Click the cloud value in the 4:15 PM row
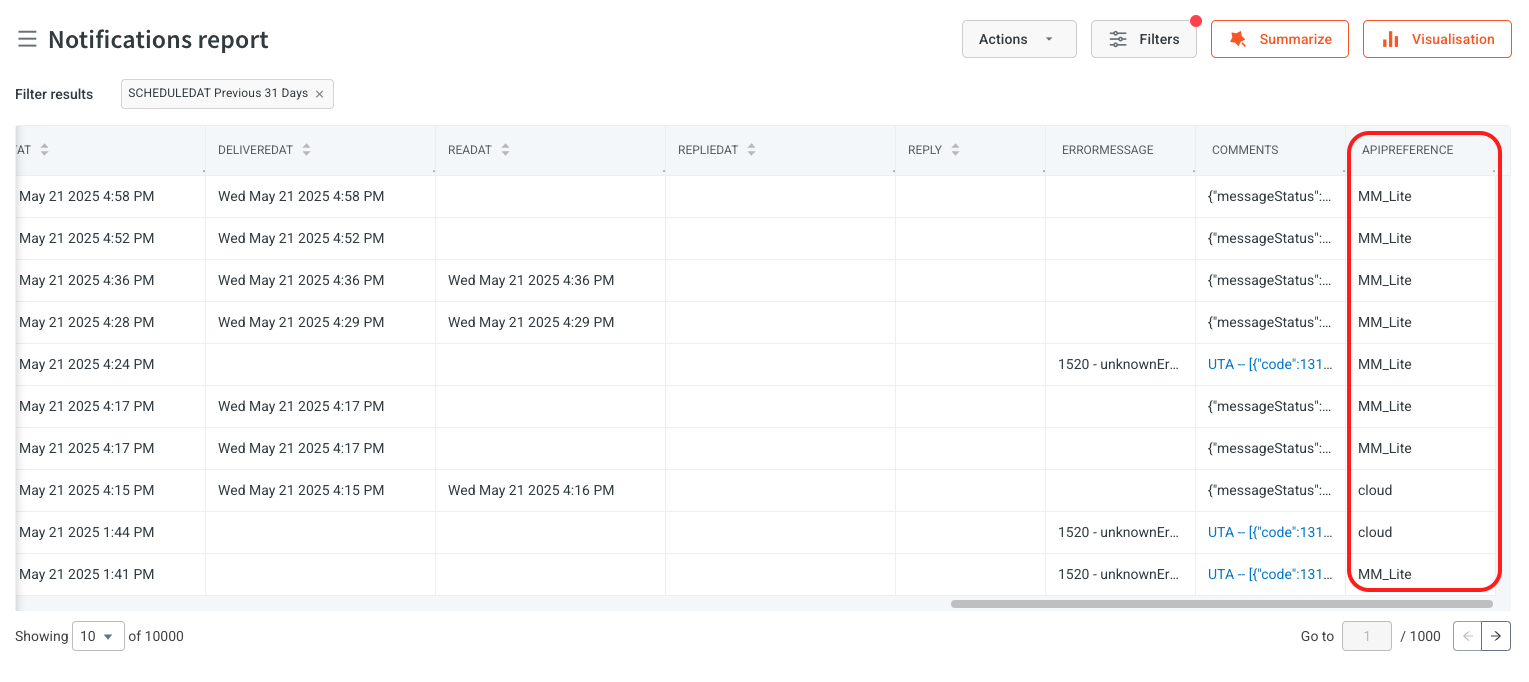This screenshot has height=682, width=1529. (1375, 490)
